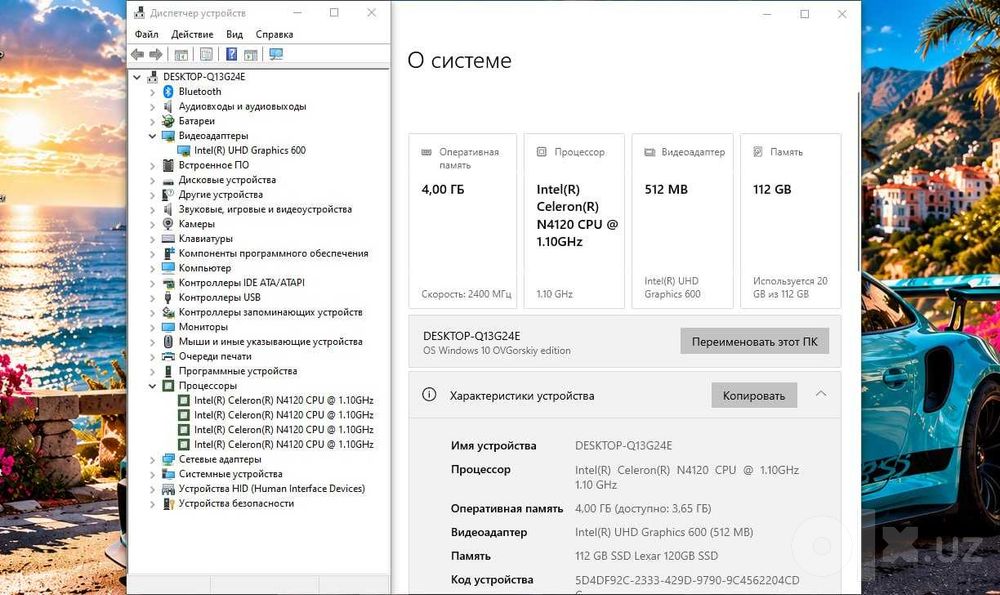Viewport: 1000px width, 595px height.
Task: Open the Файл menu
Action: 146,34
